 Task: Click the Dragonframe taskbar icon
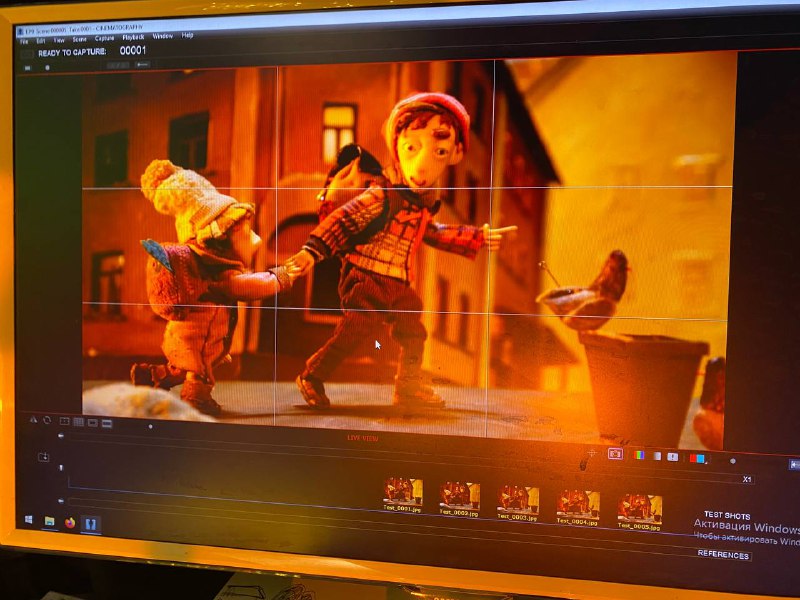point(91,524)
